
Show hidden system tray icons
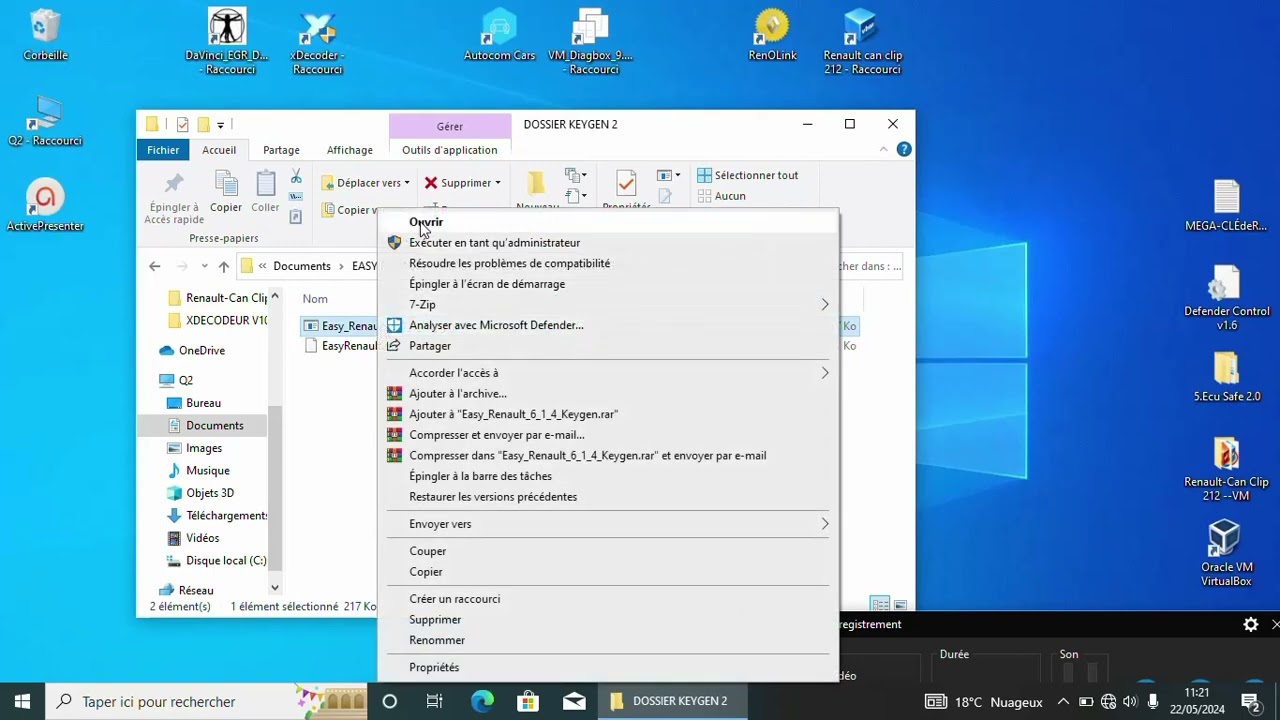1063,702
